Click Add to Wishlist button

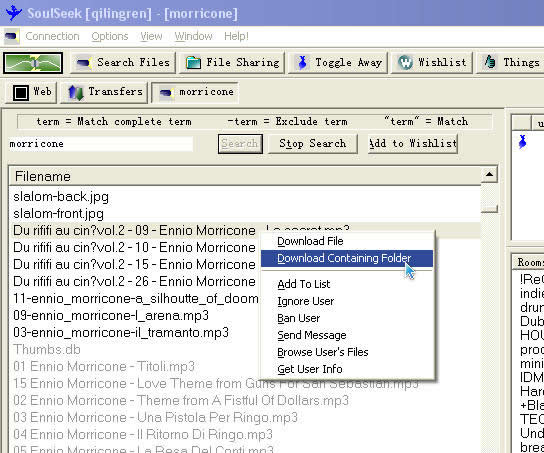tap(413, 144)
